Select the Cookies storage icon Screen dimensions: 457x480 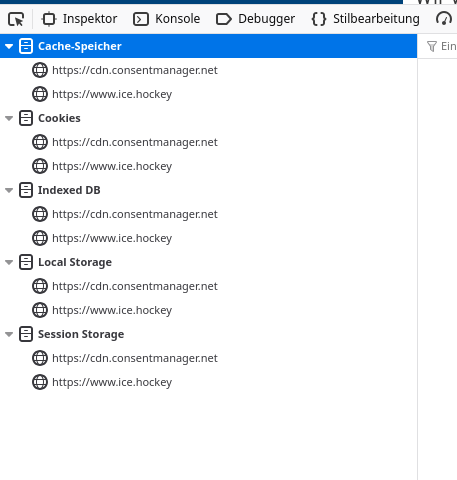click(x=26, y=118)
